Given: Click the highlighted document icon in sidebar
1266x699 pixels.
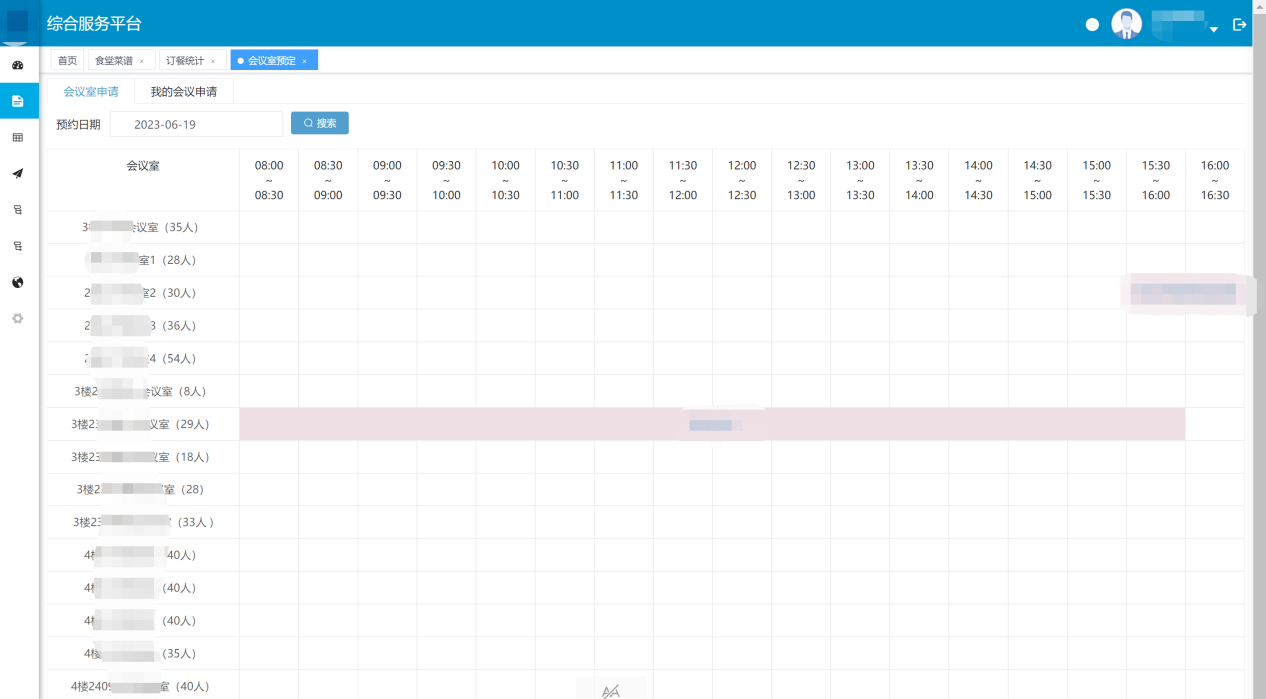Looking at the screenshot, I should click(x=18, y=101).
